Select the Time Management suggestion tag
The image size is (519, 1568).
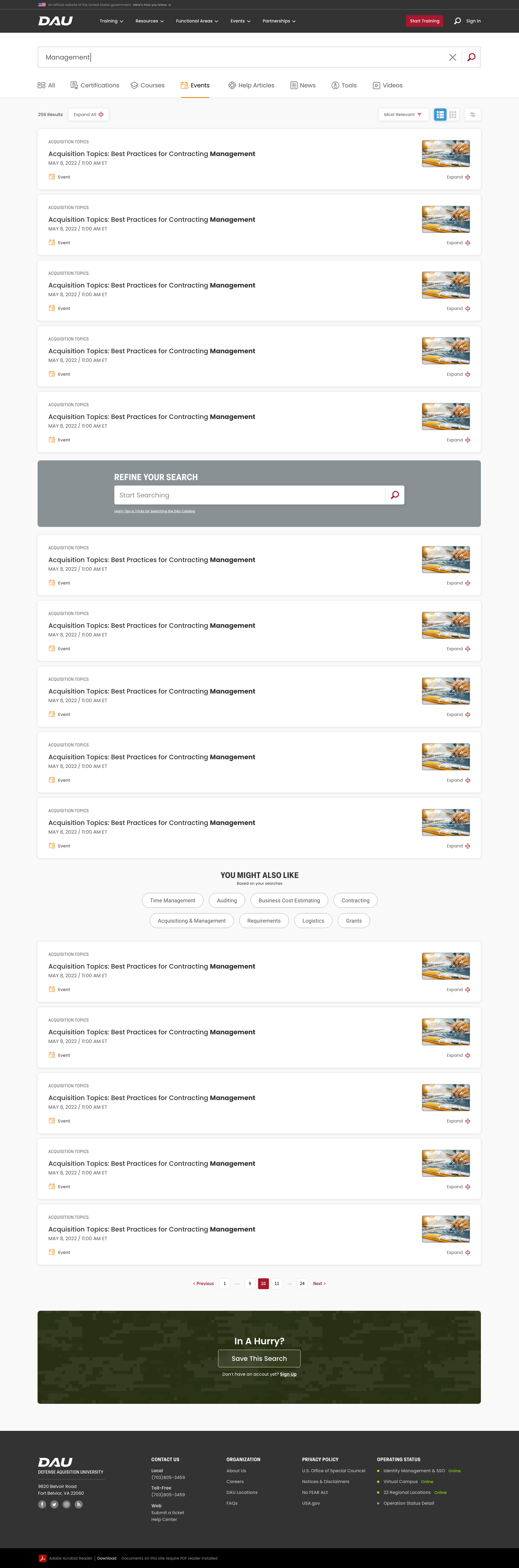click(173, 900)
